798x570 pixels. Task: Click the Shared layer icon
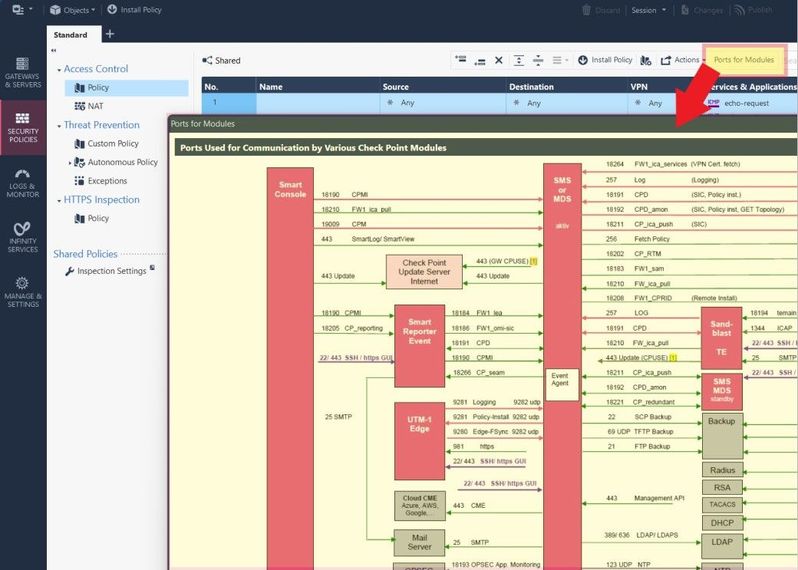tap(207, 60)
